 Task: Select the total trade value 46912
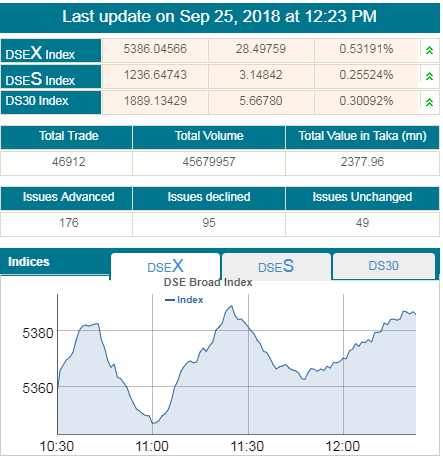[69, 162]
